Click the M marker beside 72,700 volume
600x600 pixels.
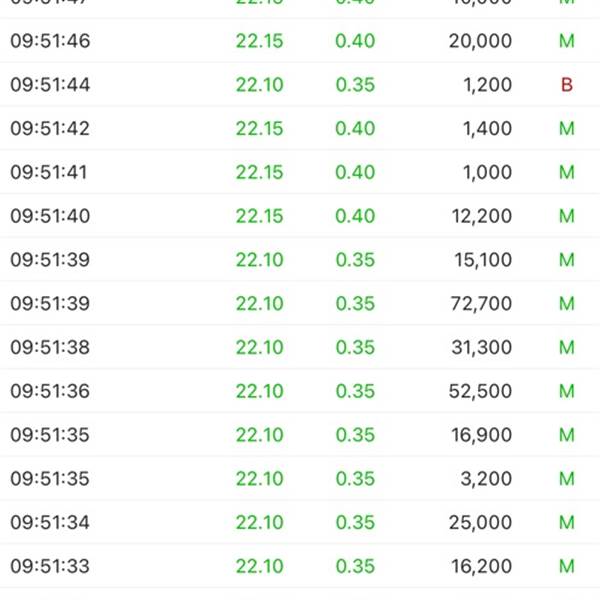(567, 303)
